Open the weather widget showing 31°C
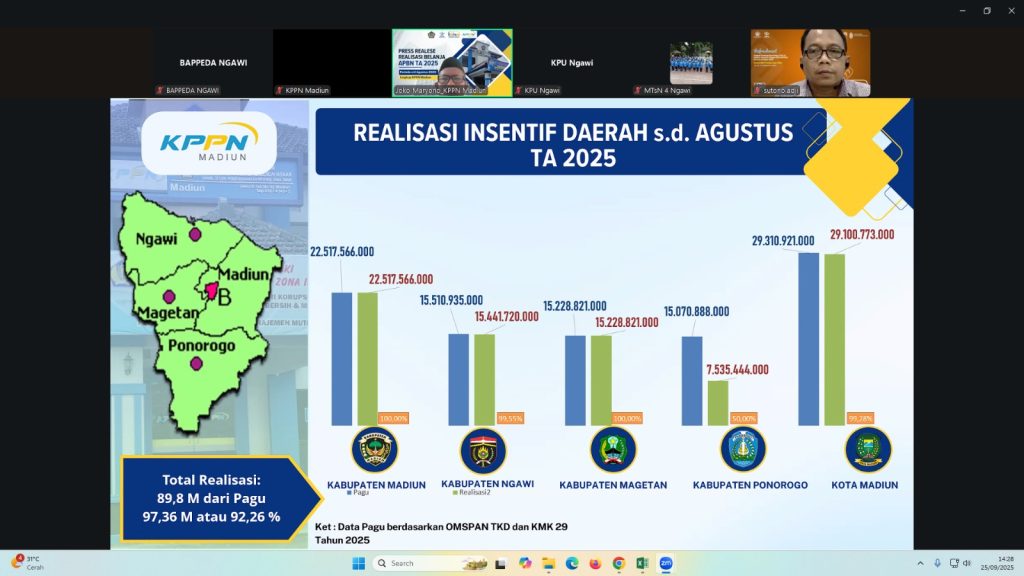 tap(28, 563)
